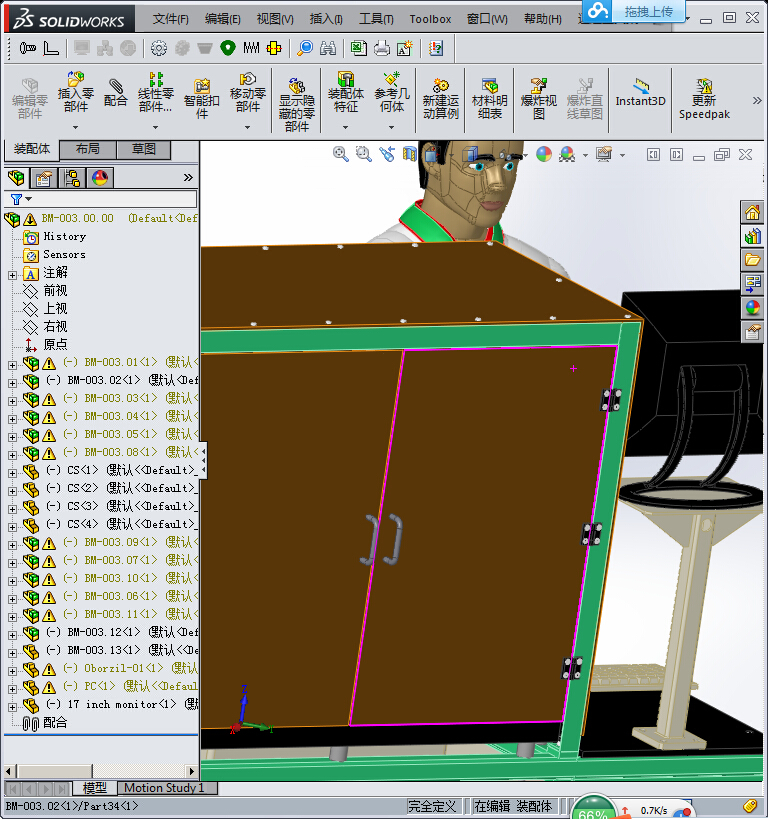Click the Insert Components icon (插入零部件)
The height and width of the screenshot is (819, 768).
coord(75,92)
